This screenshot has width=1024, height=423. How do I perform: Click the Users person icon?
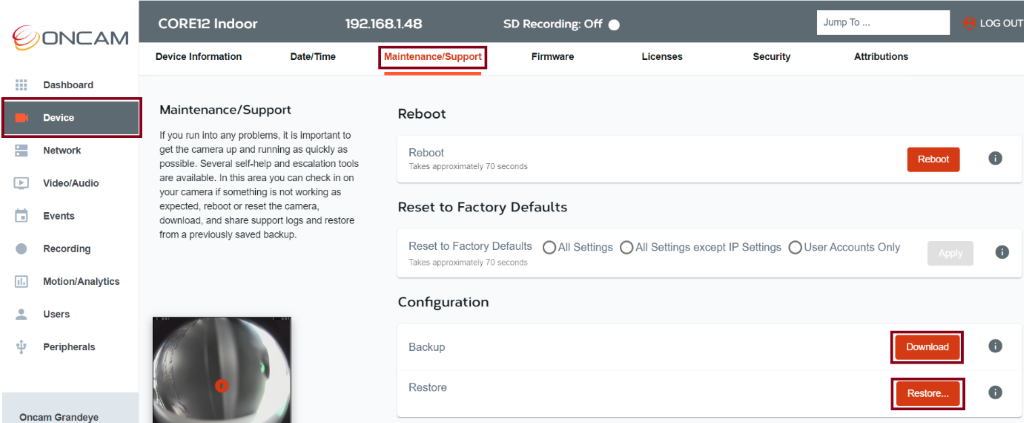coord(22,314)
